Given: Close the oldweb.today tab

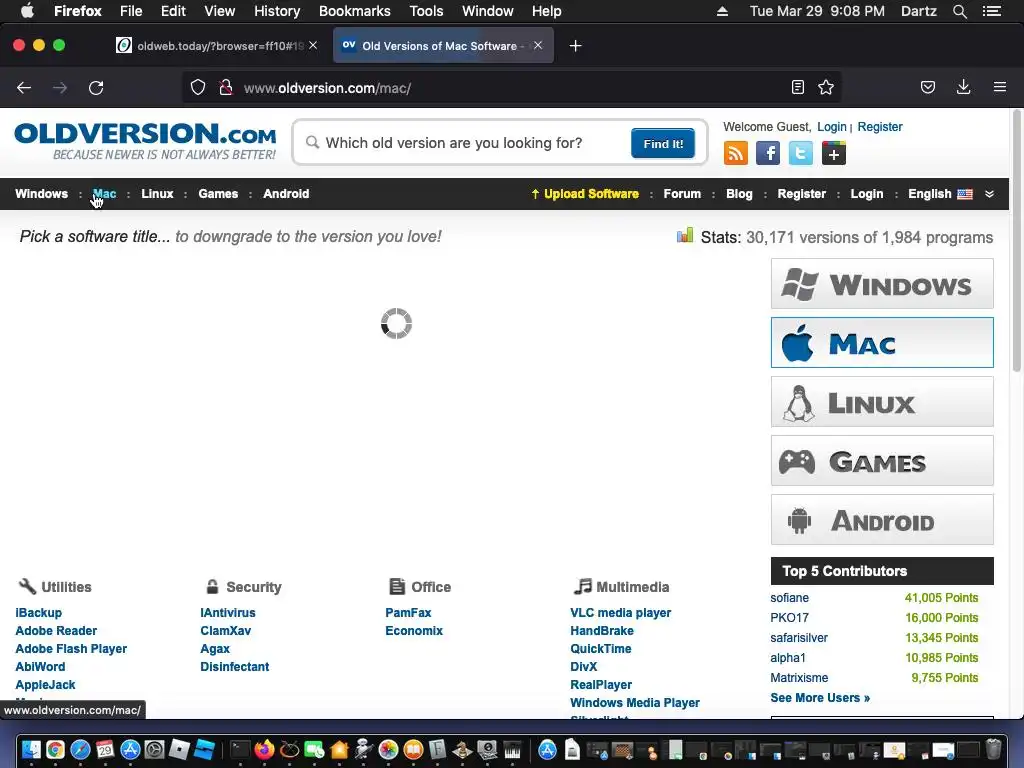Looking at the screenshot, I should point(313,45).
